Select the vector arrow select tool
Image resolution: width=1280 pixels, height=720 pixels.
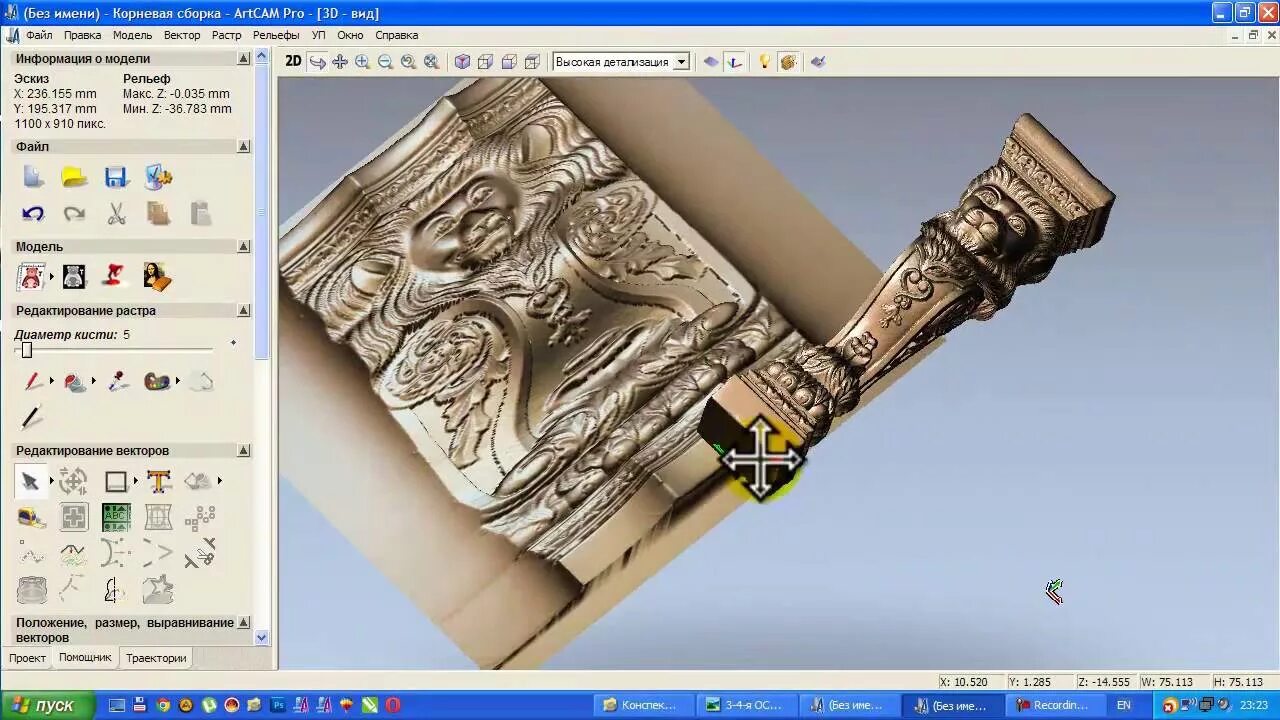click(30, 481)
